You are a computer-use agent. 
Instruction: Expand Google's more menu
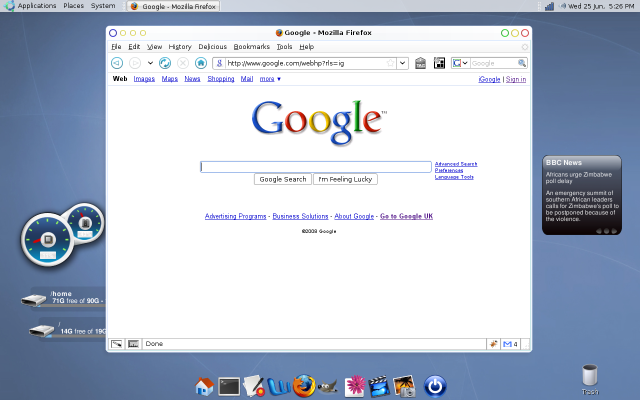270,79
